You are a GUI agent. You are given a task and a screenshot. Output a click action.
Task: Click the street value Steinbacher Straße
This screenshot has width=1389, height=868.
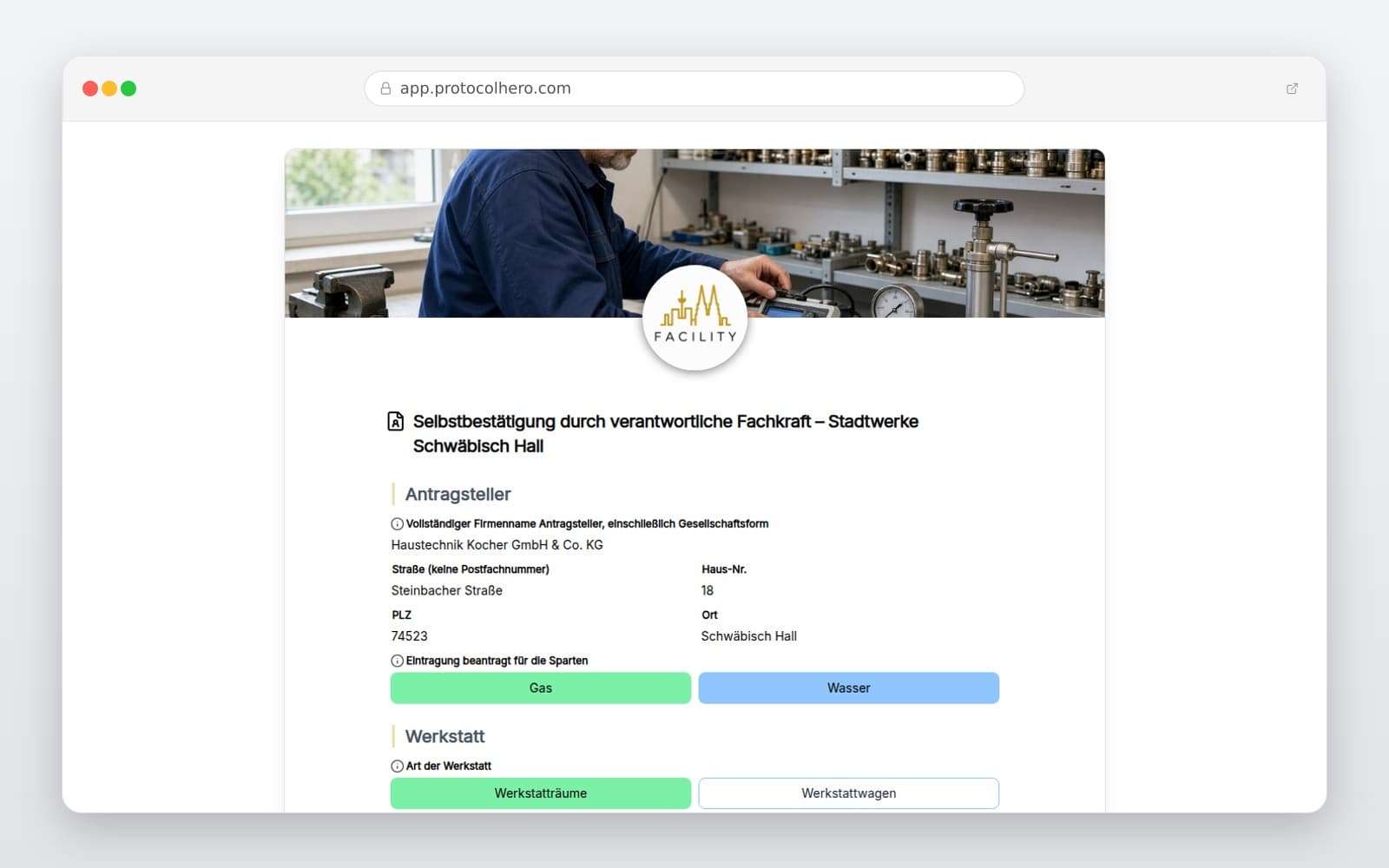(x=447, y=591)
